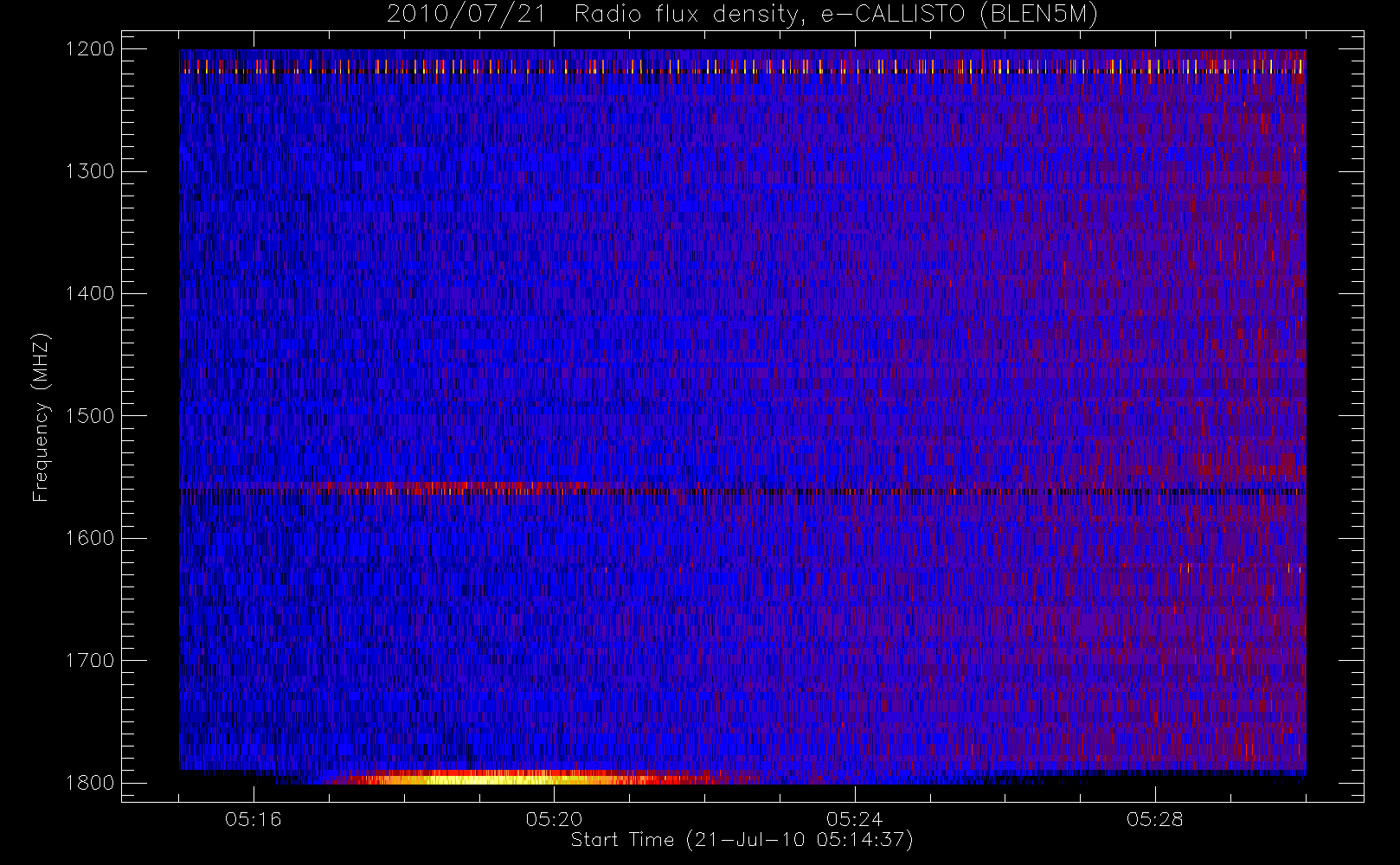This screenshot has height=865, width=1400.
Task: Click the Start Time axis title
Action: tap(742, 840)
